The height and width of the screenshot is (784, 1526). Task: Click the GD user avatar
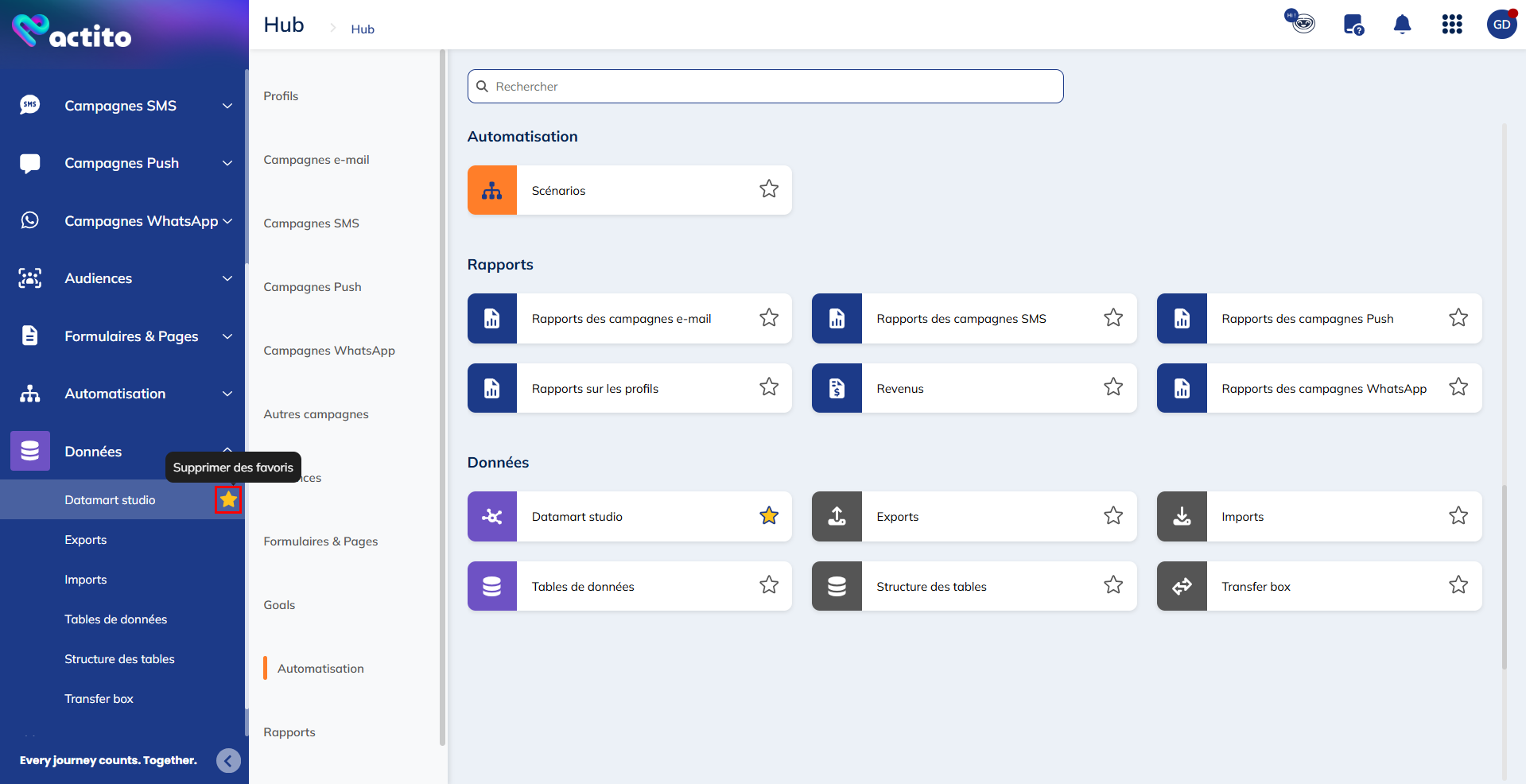click(1501, 25)
